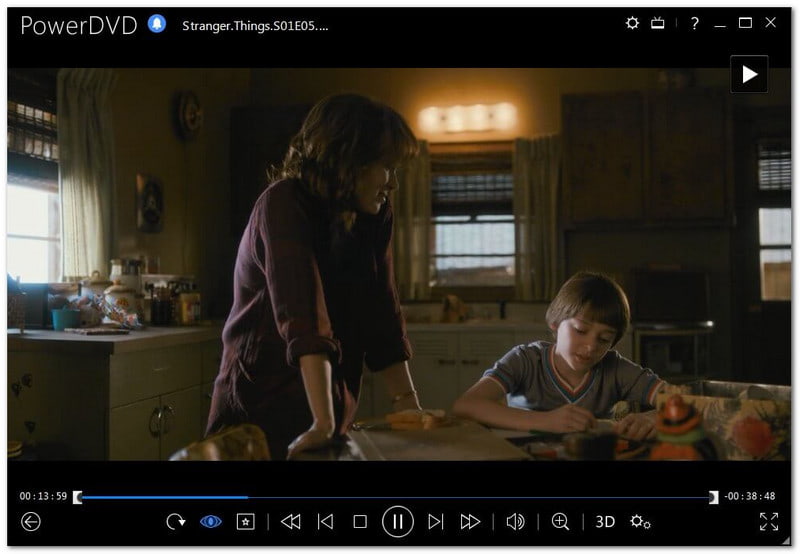Open PowerDVD settings gear in title bar
Viewport: 800px width, 554px height.
pyautogui.click(x=632, y=23)
